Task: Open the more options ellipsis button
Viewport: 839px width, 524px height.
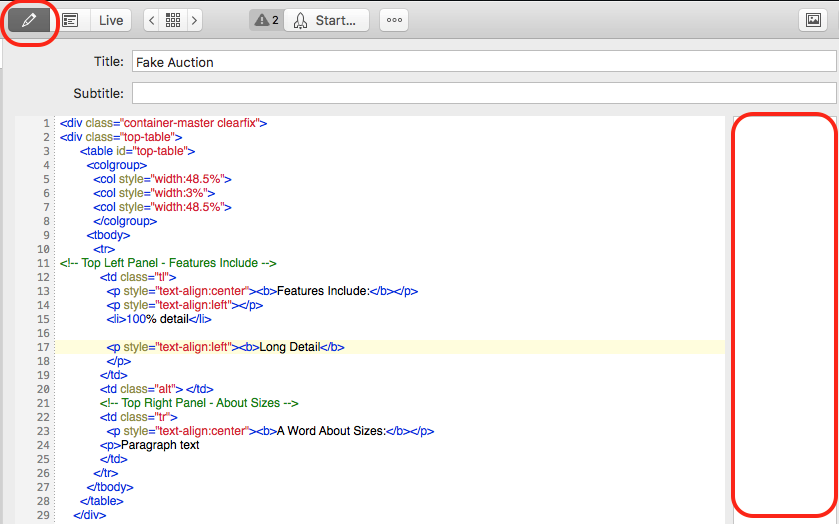Action: coord(394,20)
